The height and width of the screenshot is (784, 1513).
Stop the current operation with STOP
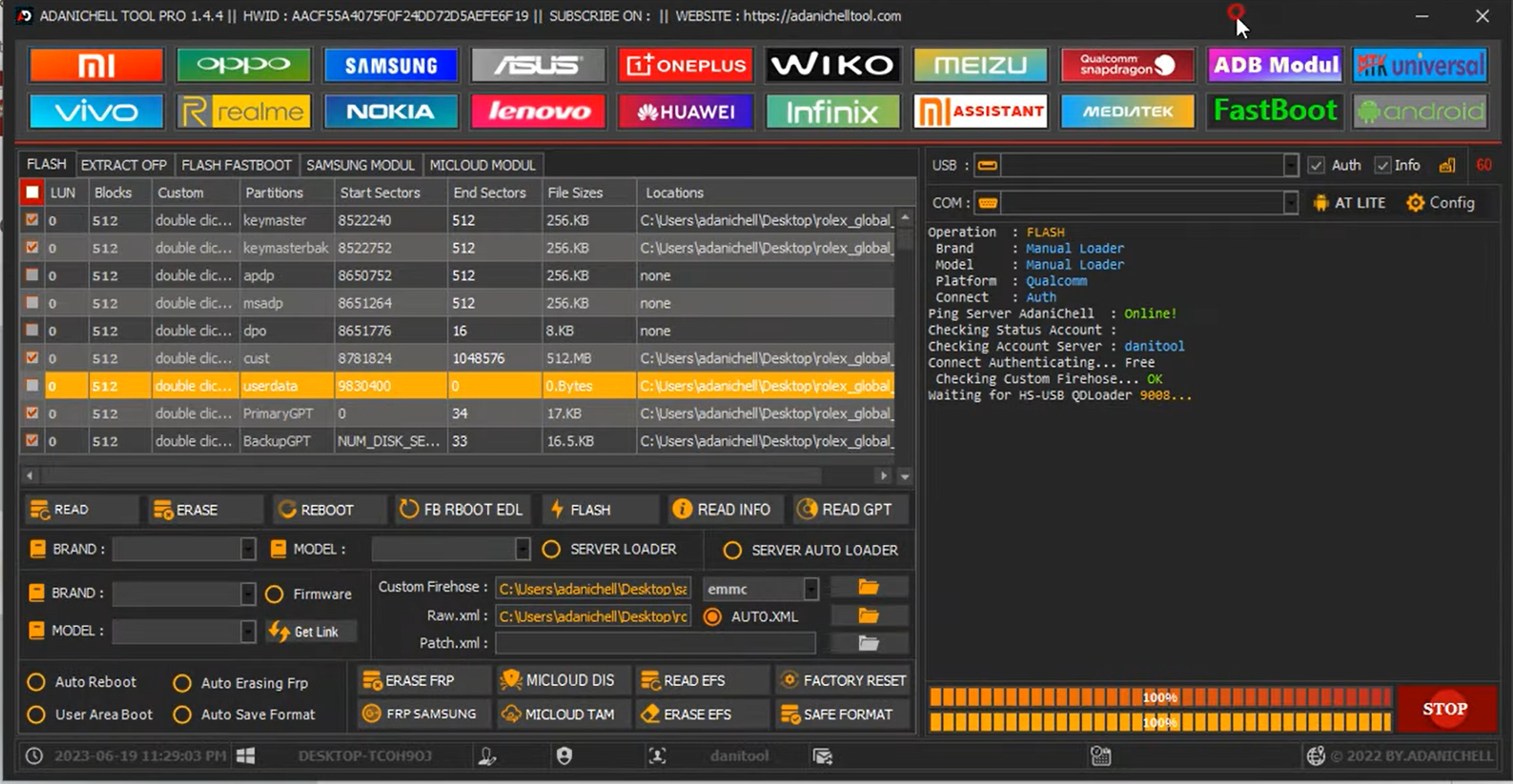[1445, 709]
